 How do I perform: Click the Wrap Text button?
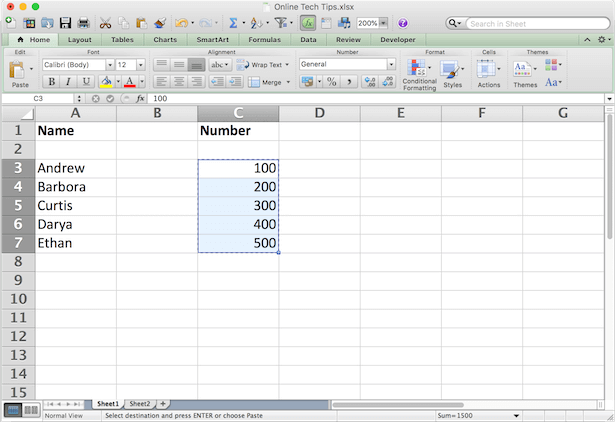[x=263, y=64]
